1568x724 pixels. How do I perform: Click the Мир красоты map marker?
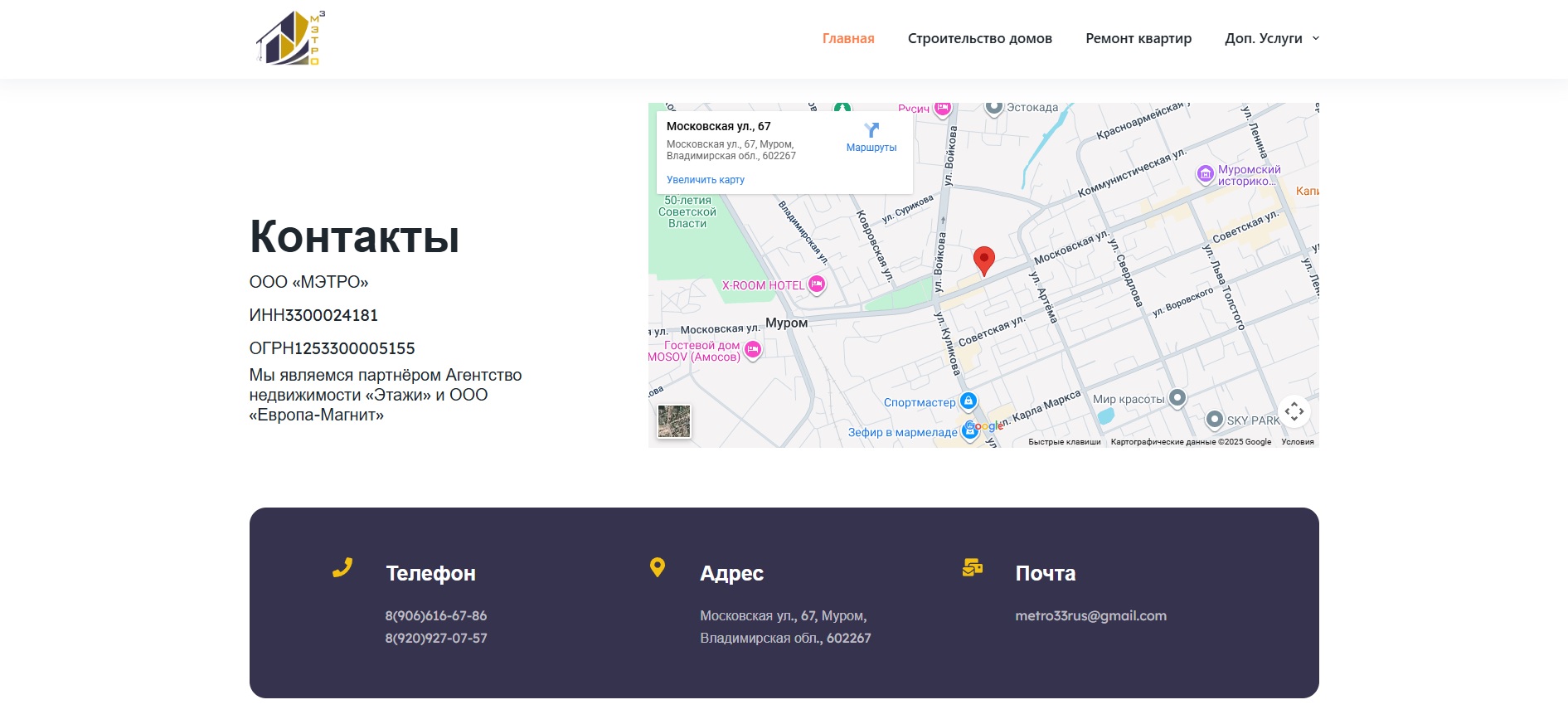pyautogui.click(x=1177, y=398)
